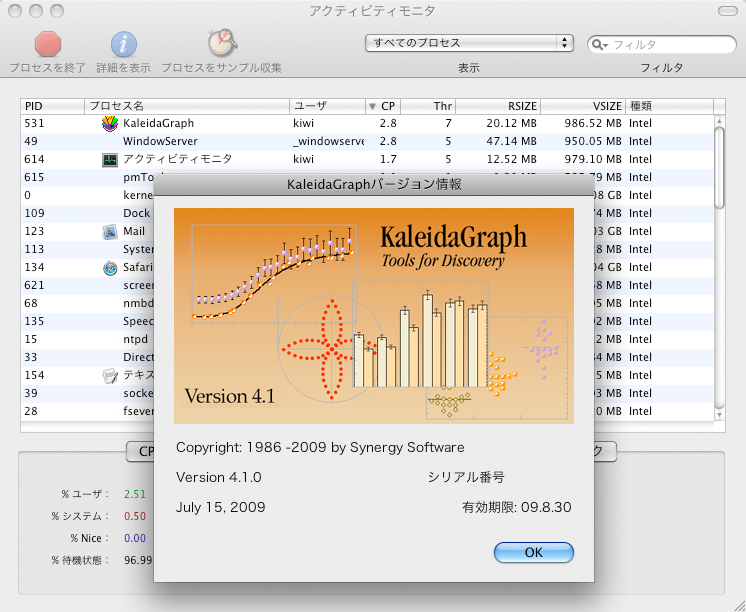
Task: Sort by RSIZE column header
Action: point(498,106)
